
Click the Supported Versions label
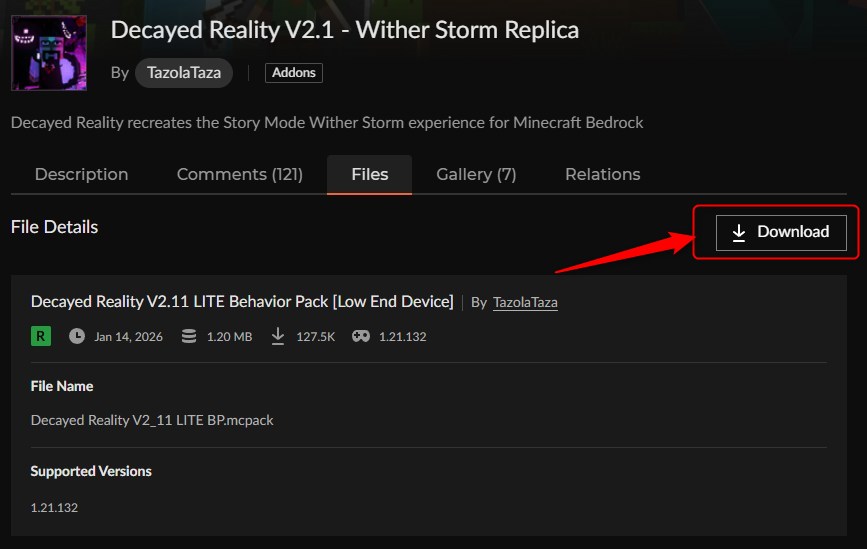91,471
